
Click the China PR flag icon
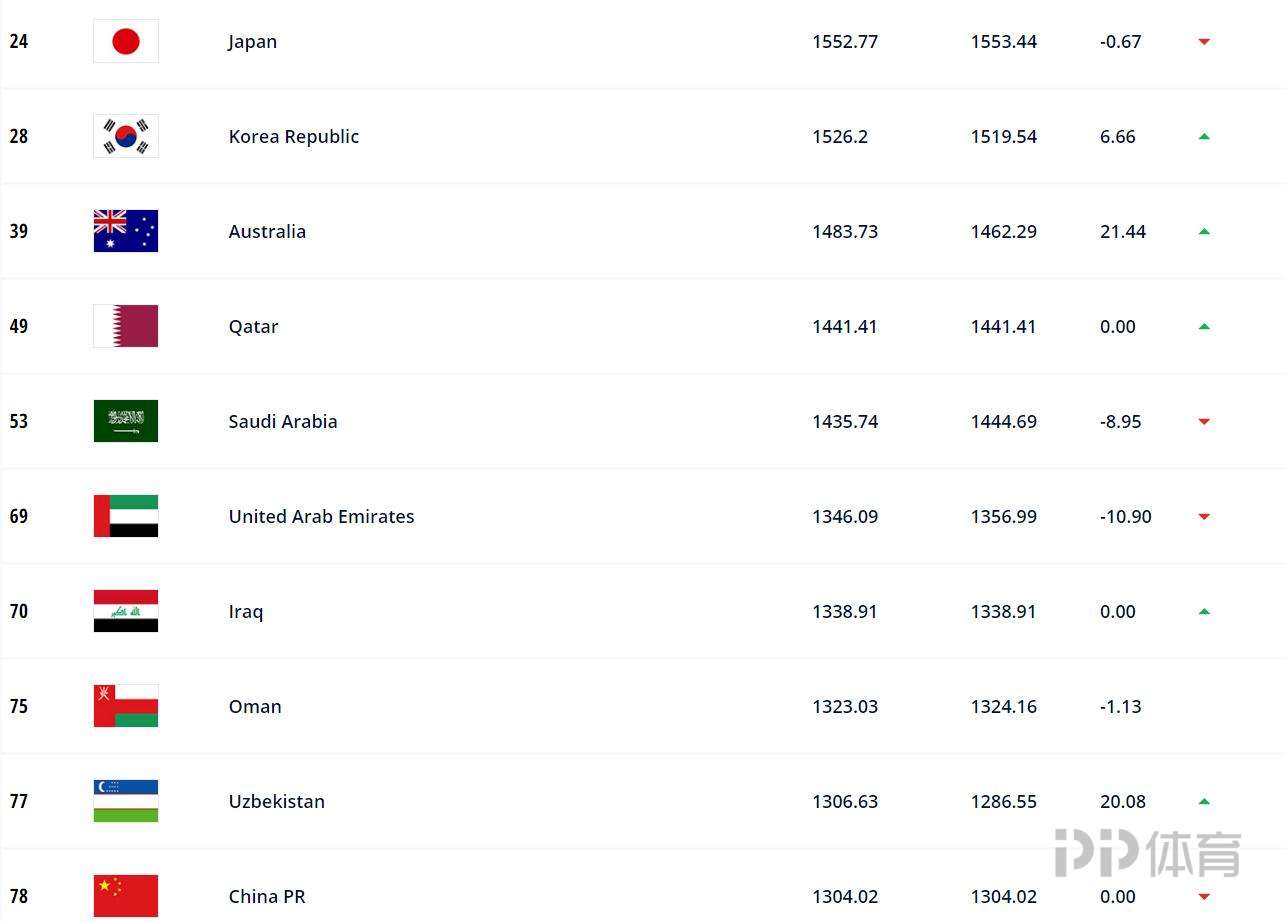[126, 896]
